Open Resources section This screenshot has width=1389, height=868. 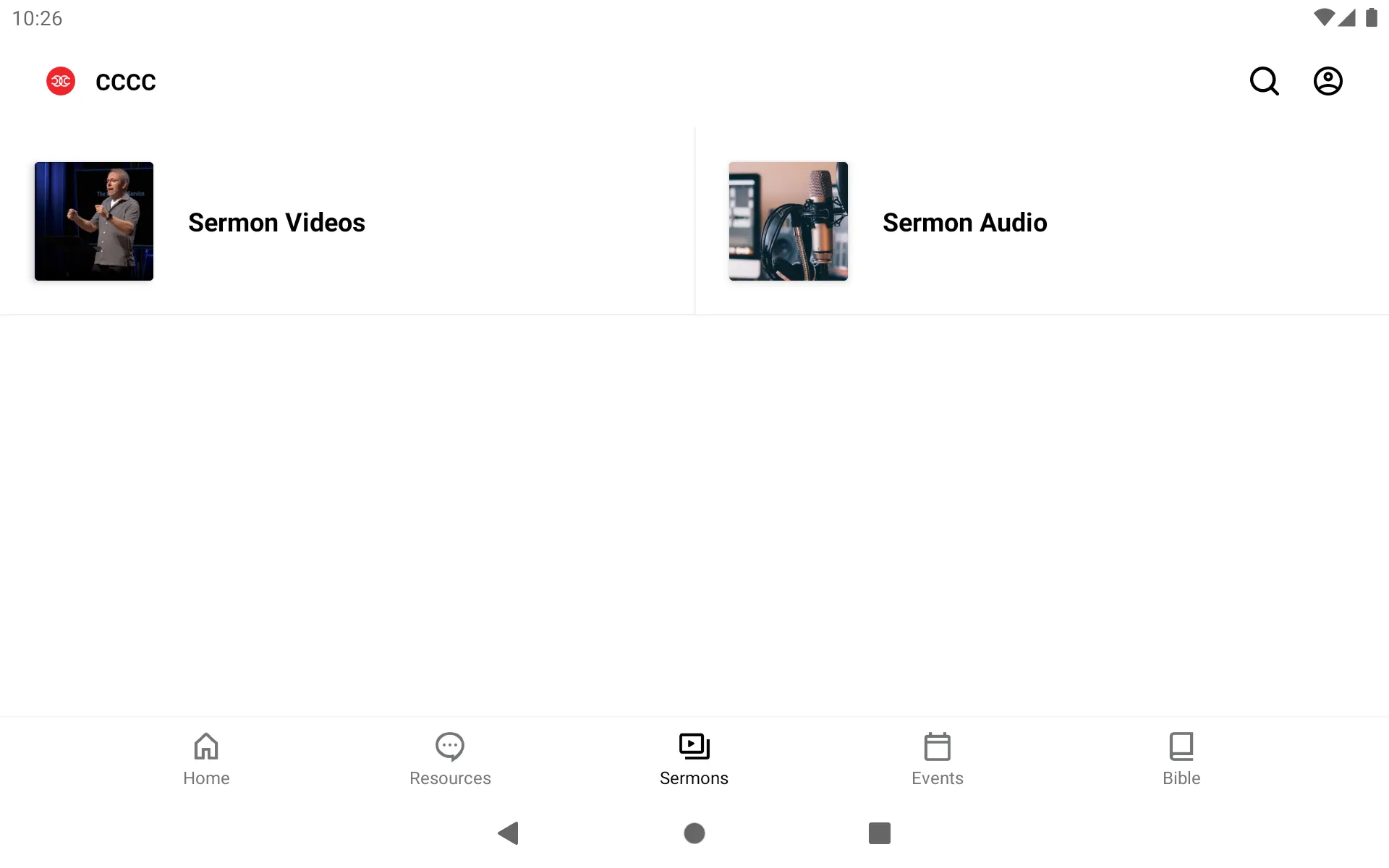[450, 758]
